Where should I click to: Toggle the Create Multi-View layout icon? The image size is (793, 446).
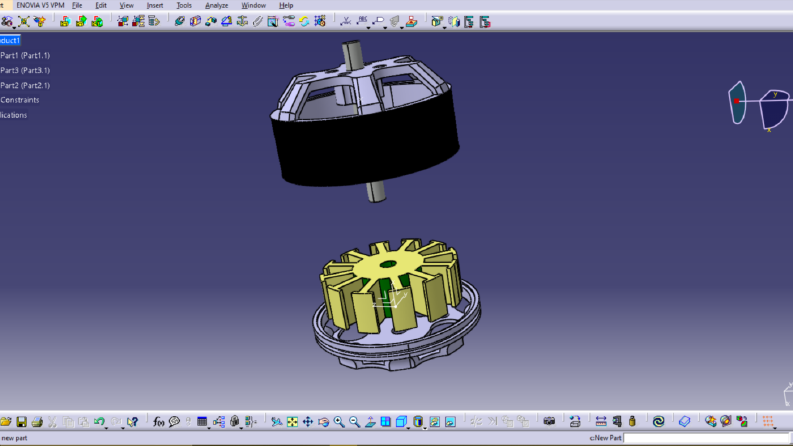click(x=386, y=421)
